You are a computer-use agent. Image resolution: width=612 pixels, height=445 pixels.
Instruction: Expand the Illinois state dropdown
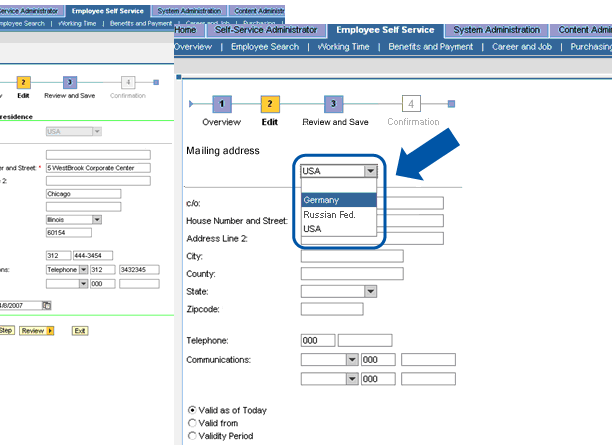(x=96, y=219)
